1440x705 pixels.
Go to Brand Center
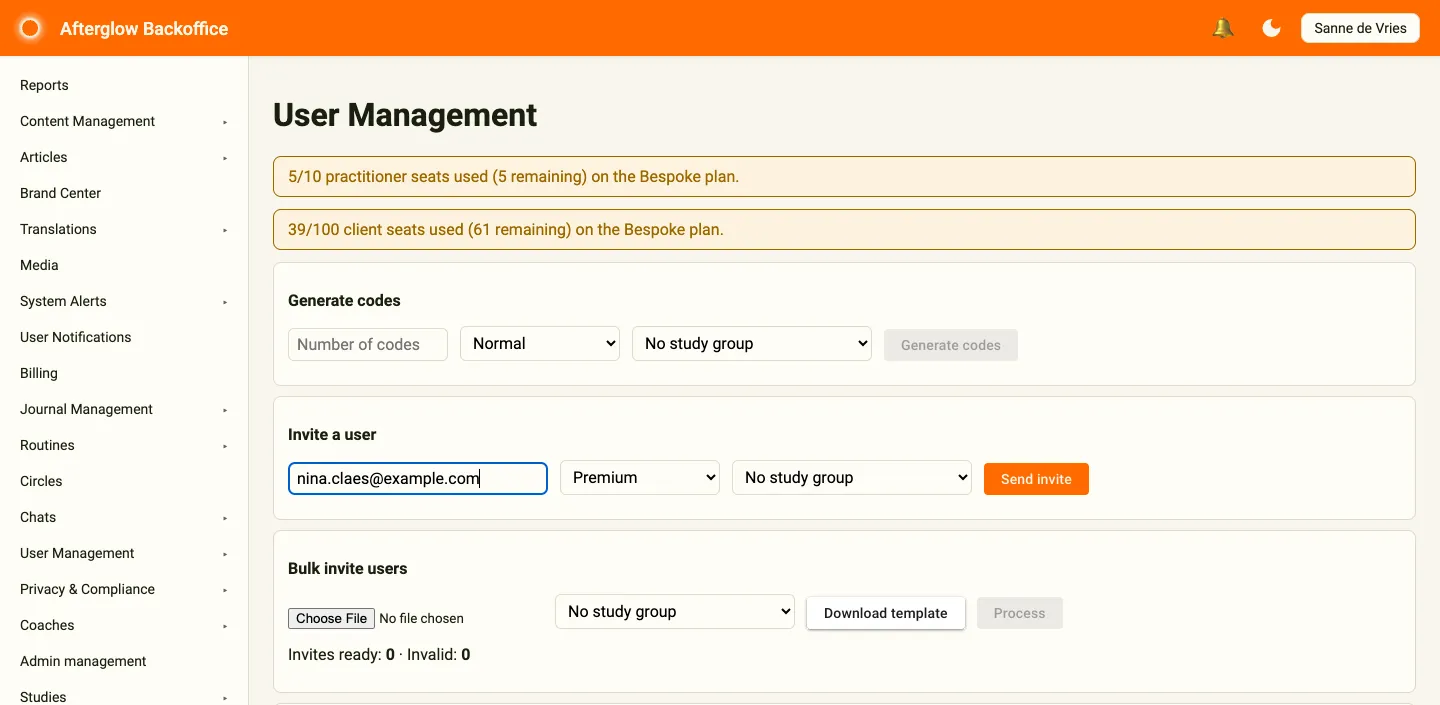click(x=60, y=193)
